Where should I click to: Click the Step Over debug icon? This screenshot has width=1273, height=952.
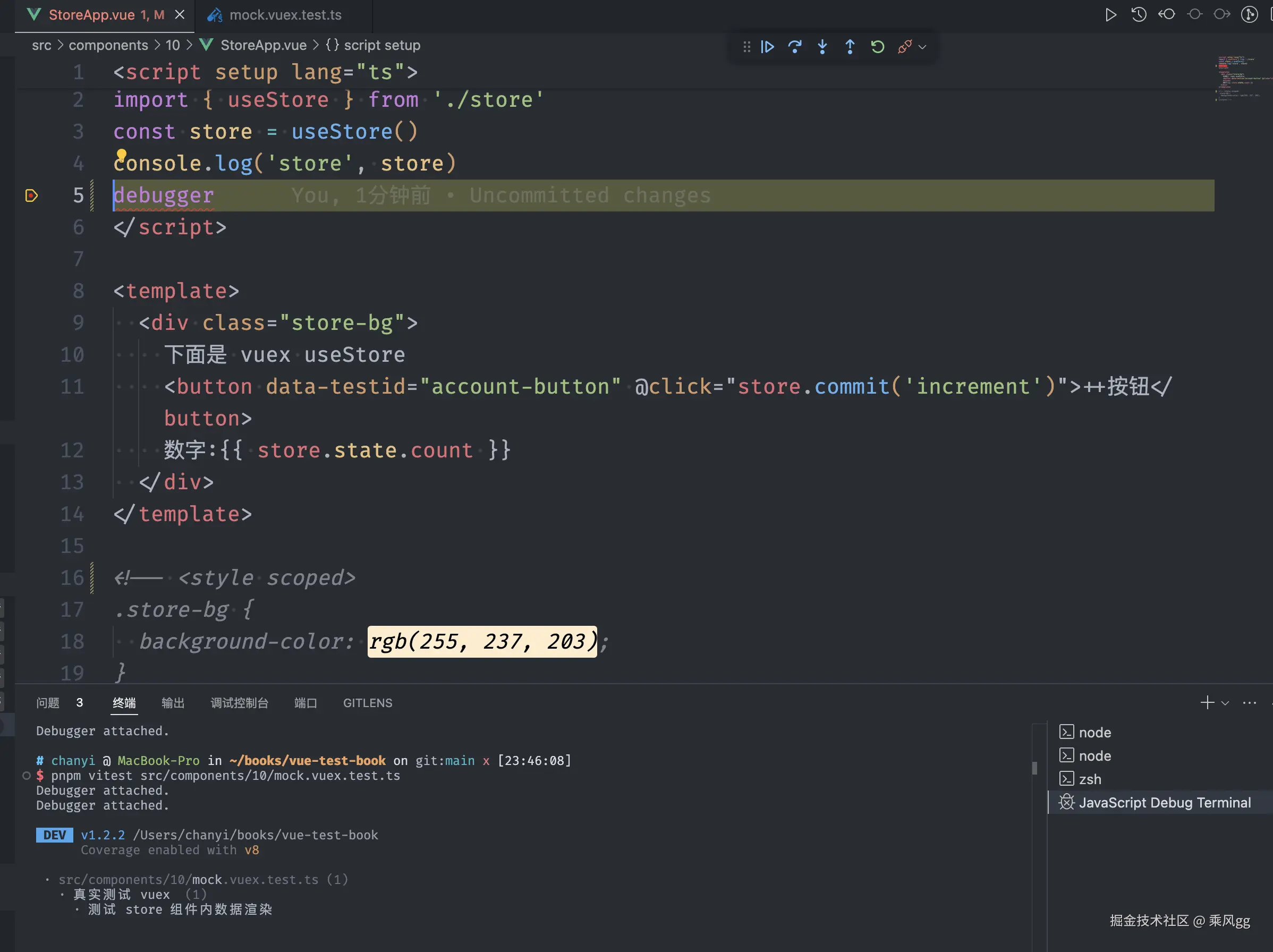point(795,47)
